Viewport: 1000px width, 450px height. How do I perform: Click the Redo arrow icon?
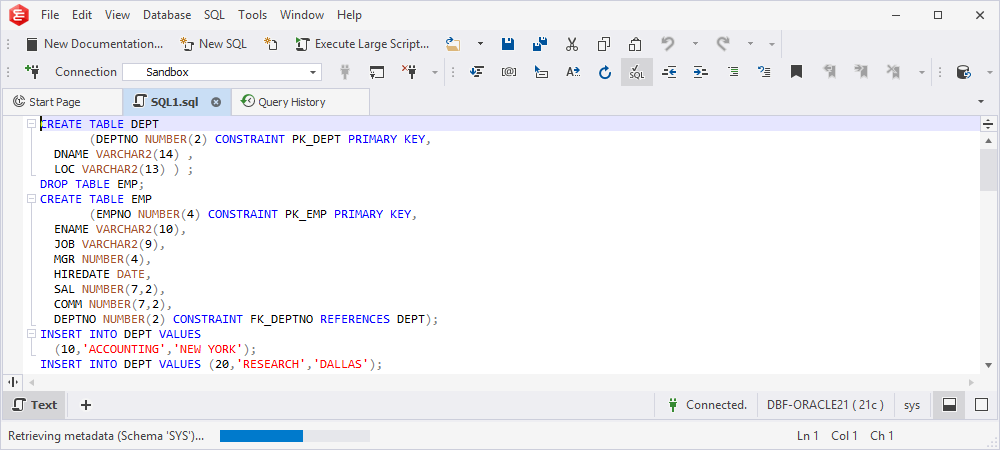[x=723, y=44]
